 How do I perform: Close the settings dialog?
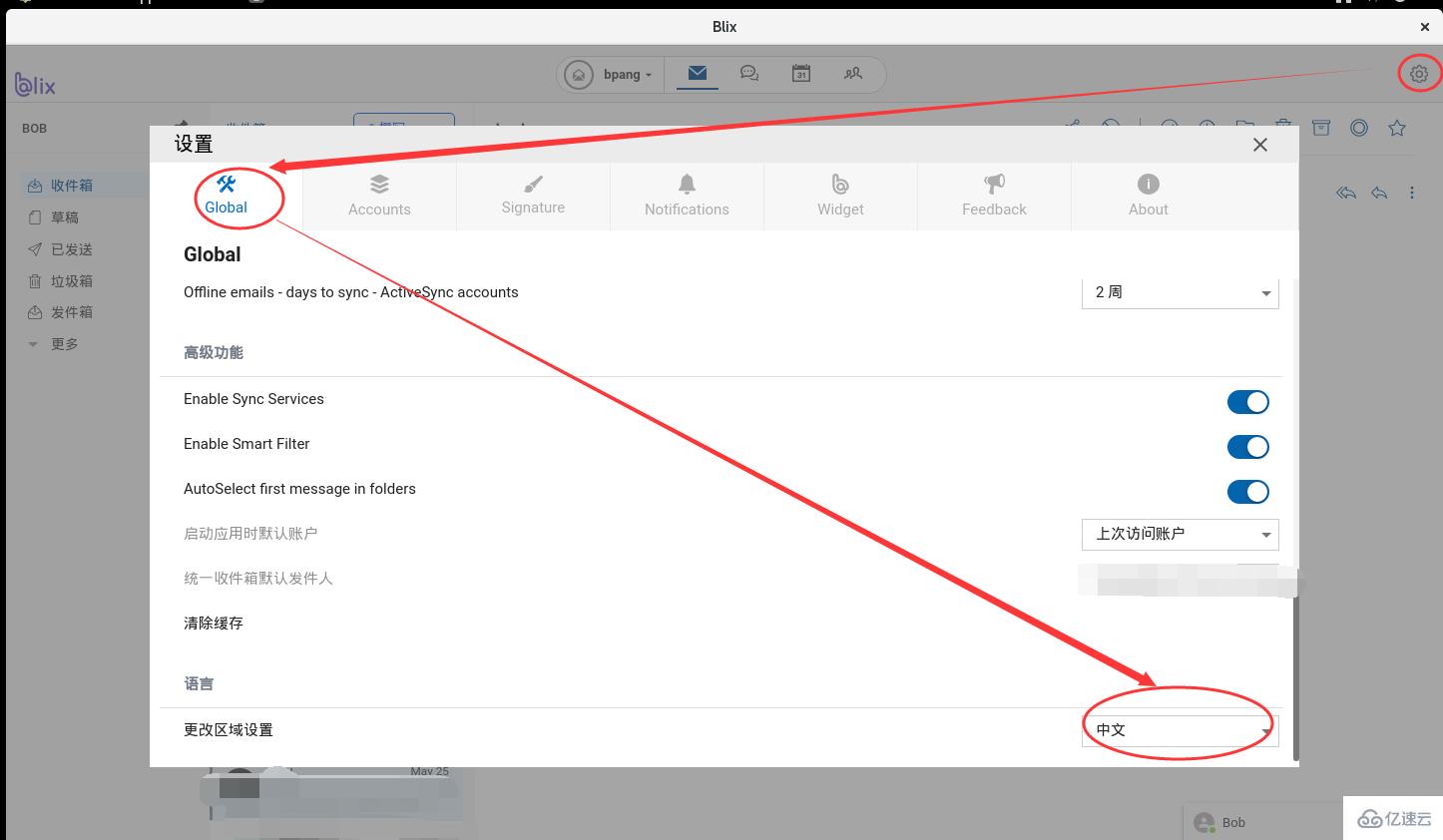pos(1260,145)
